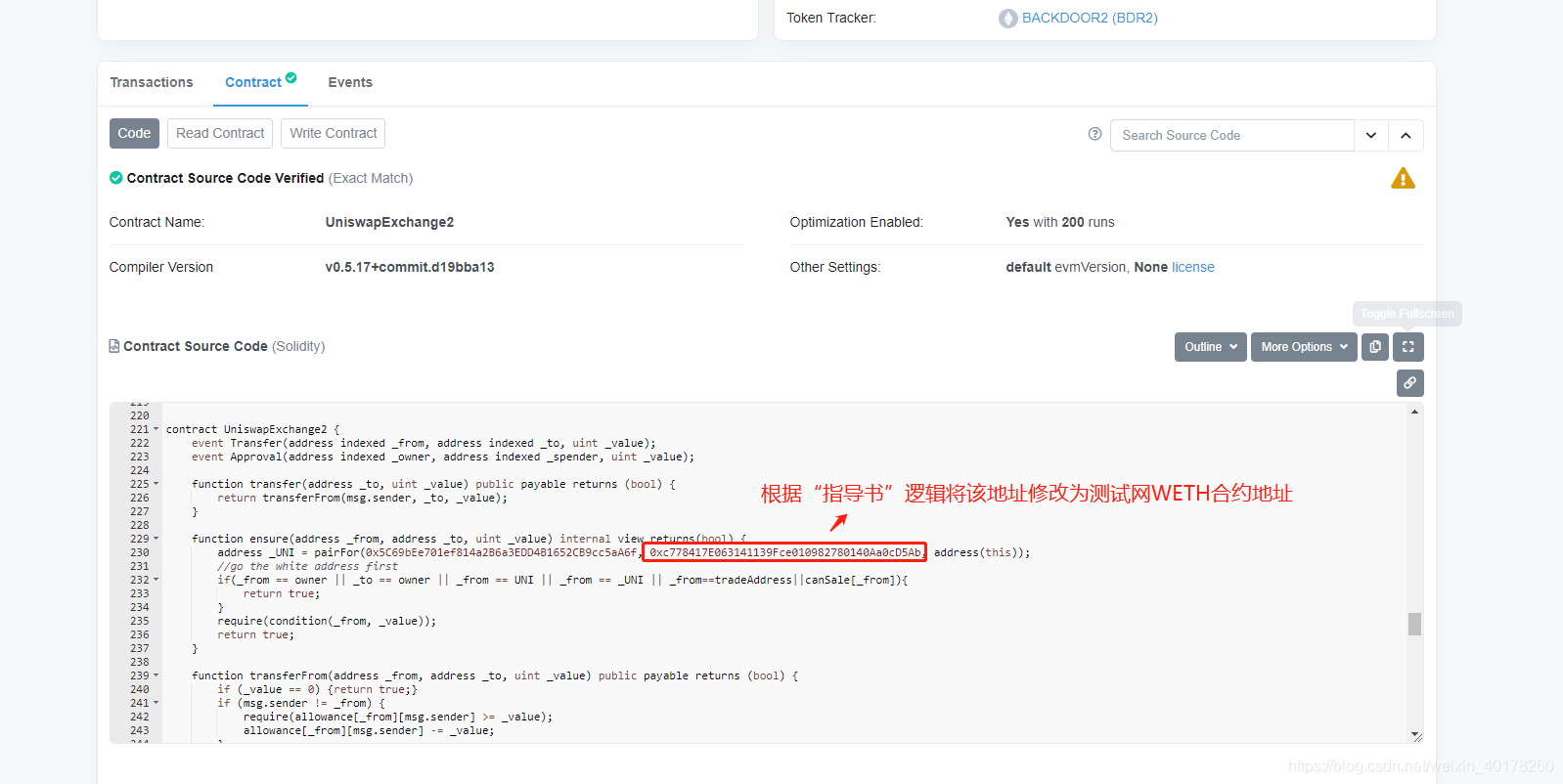Click the 0x5C69bEe701ef814a factory address in code

(x=501, y=552)
